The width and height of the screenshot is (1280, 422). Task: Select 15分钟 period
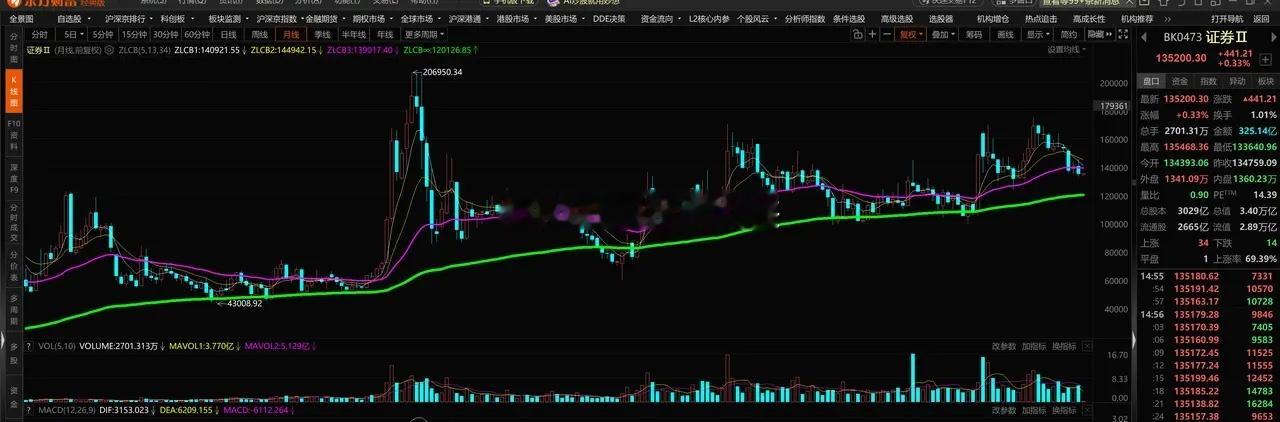click(x=134, y=34)
